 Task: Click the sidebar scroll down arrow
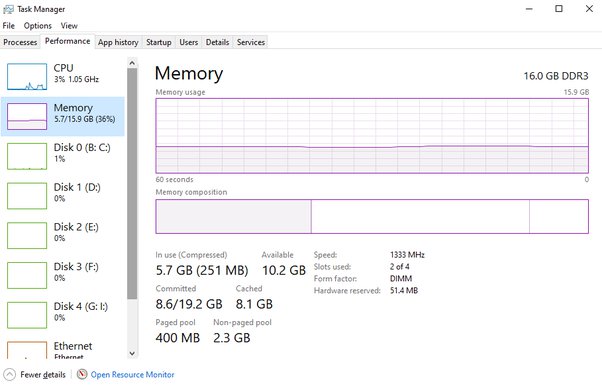pos(132,353)
